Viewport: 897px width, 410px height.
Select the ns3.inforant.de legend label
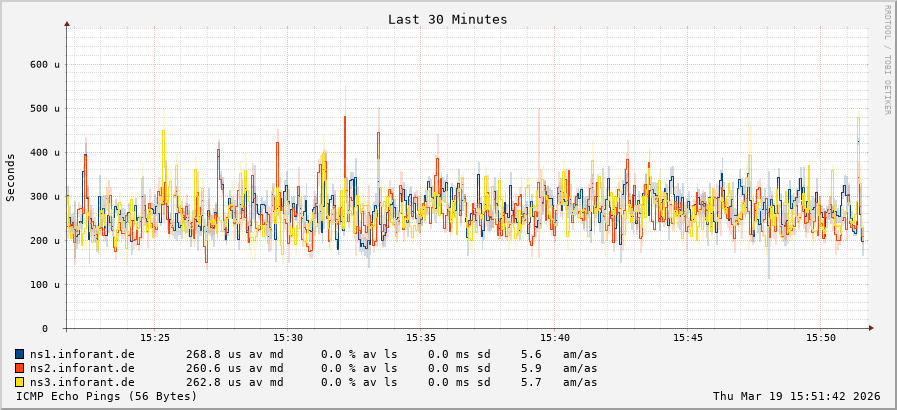82,382
